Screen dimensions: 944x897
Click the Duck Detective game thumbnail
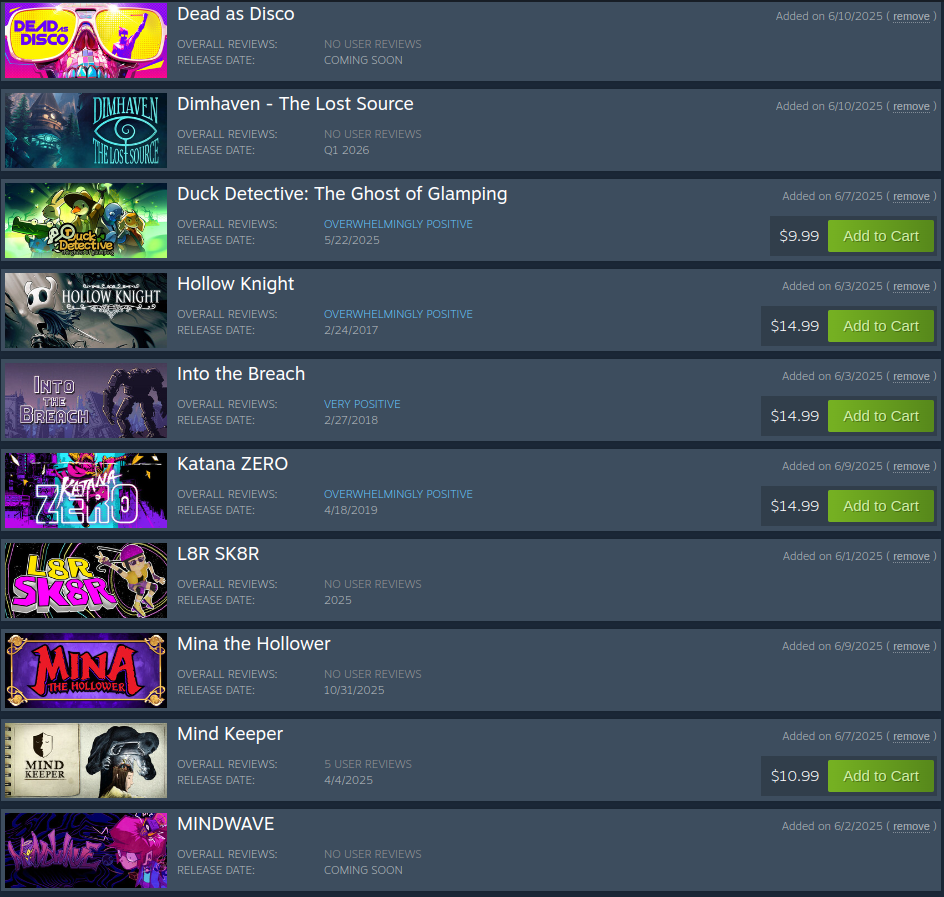point(86,220)
